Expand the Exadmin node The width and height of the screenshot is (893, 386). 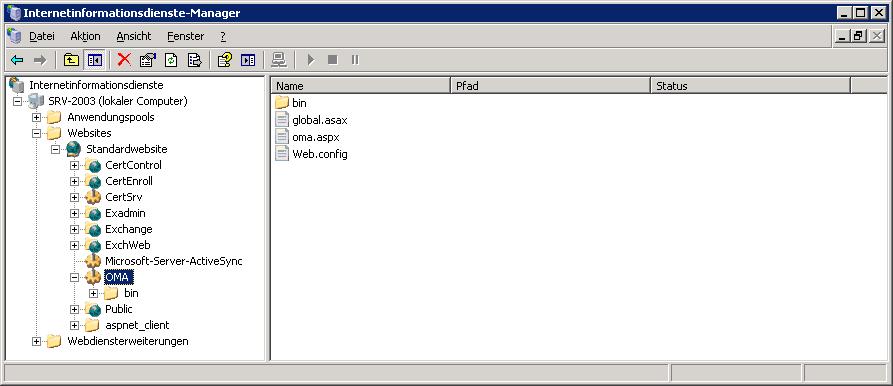click(x=74, y=213)
